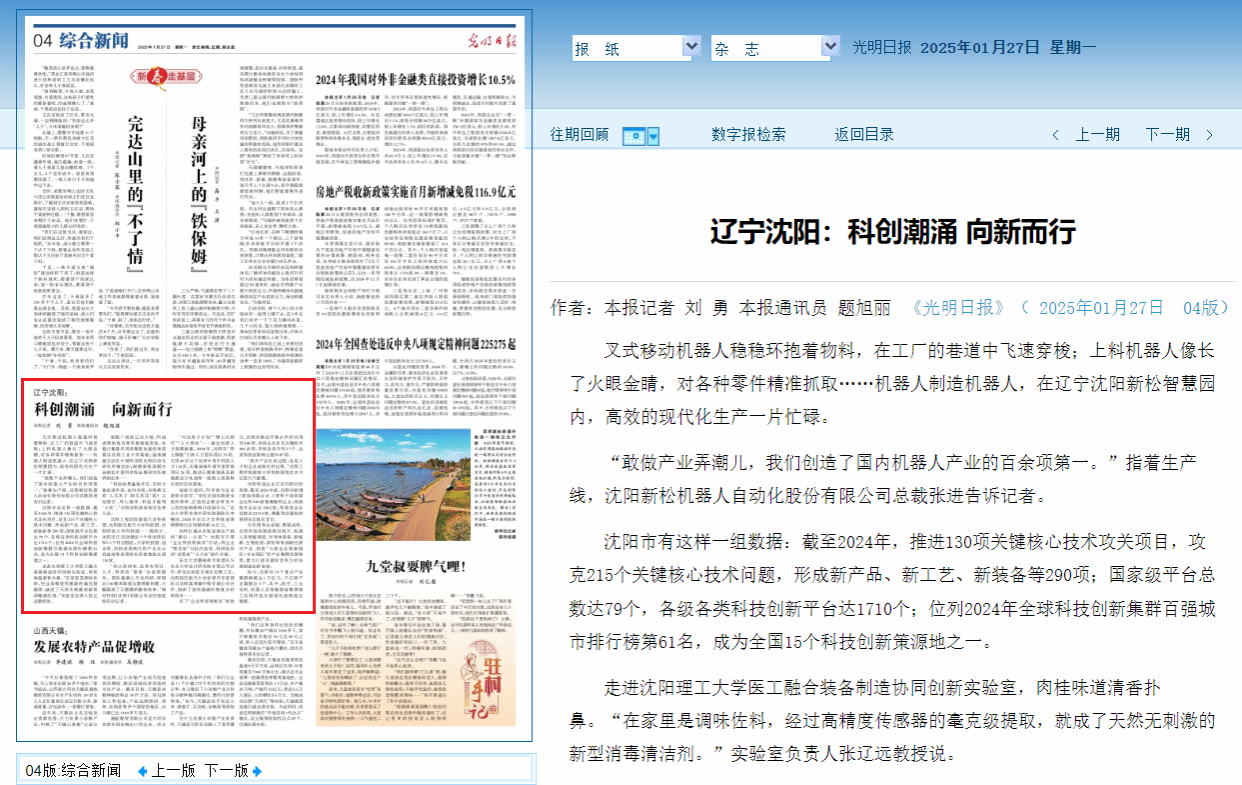Go to previous page via 上一版
This screenshot has width=1242, height=785.
(174, 770)
